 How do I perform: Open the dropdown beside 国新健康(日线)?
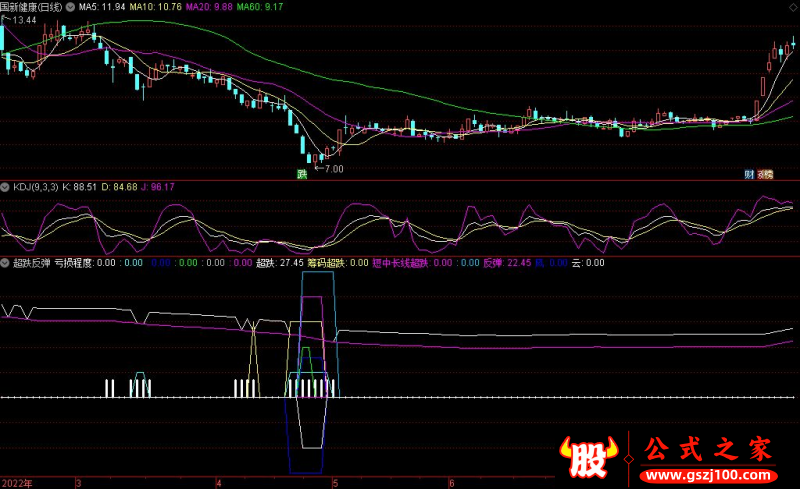[70, 7]
